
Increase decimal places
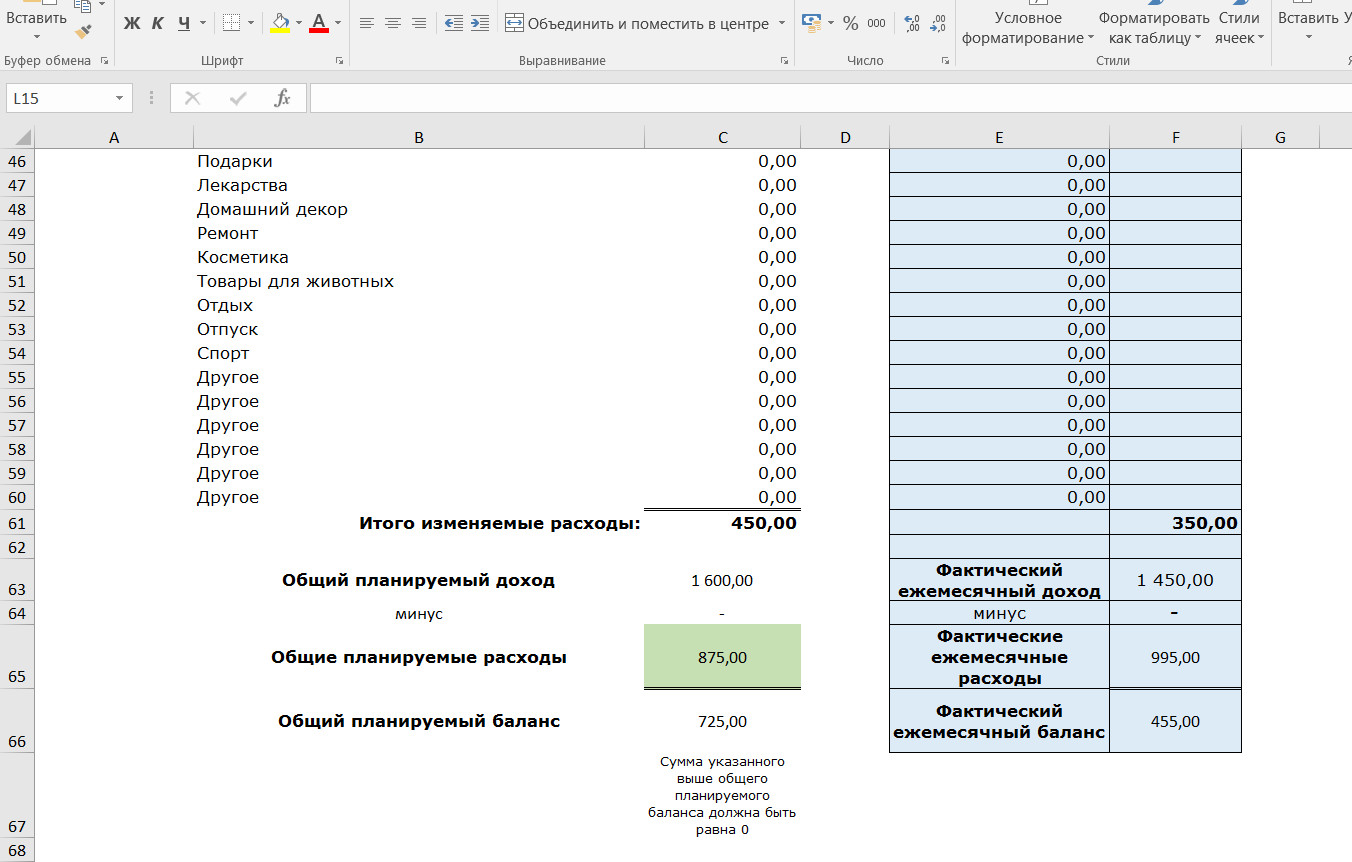pos(911,23)
